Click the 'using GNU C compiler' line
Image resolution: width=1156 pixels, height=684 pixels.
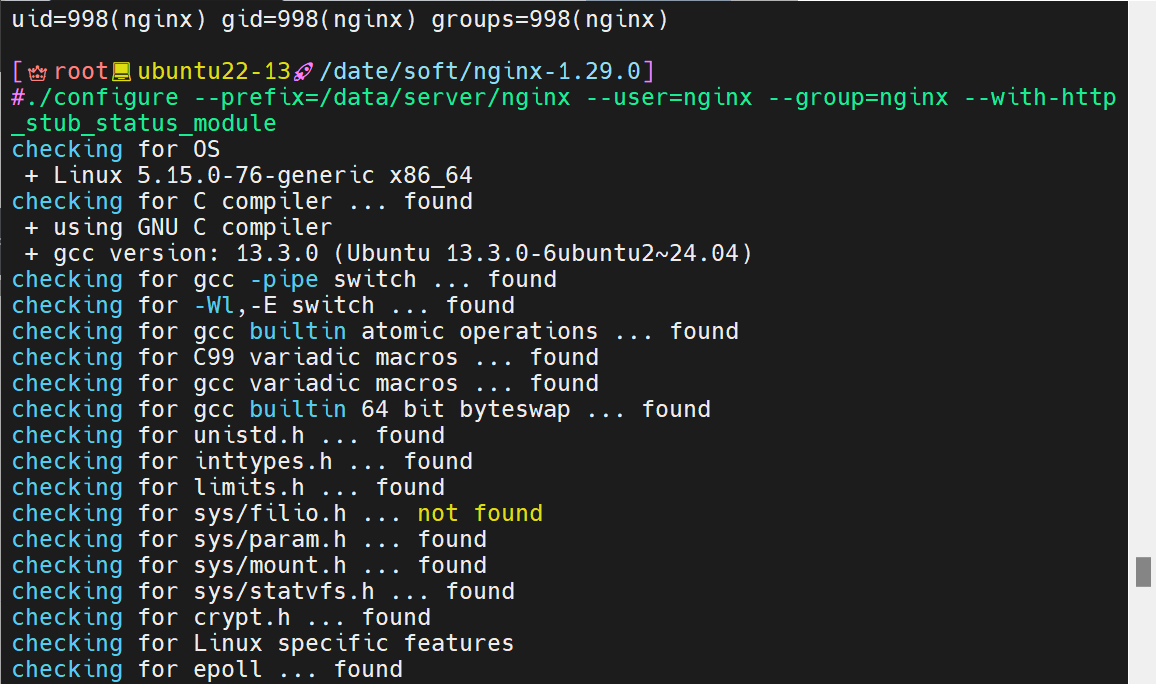click(178, 227)
